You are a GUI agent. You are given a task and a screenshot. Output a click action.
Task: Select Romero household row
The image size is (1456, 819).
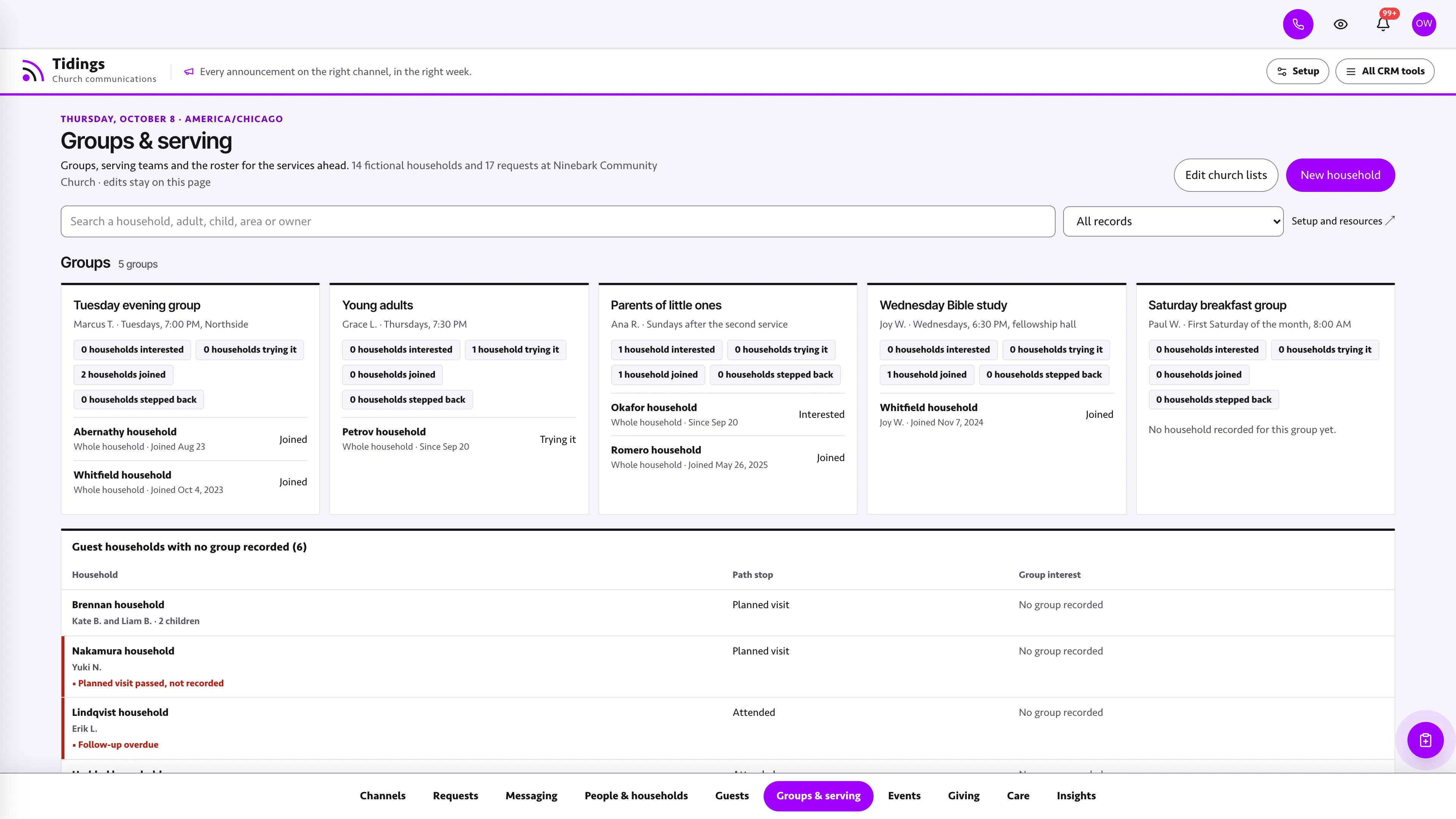pos(728,457)
